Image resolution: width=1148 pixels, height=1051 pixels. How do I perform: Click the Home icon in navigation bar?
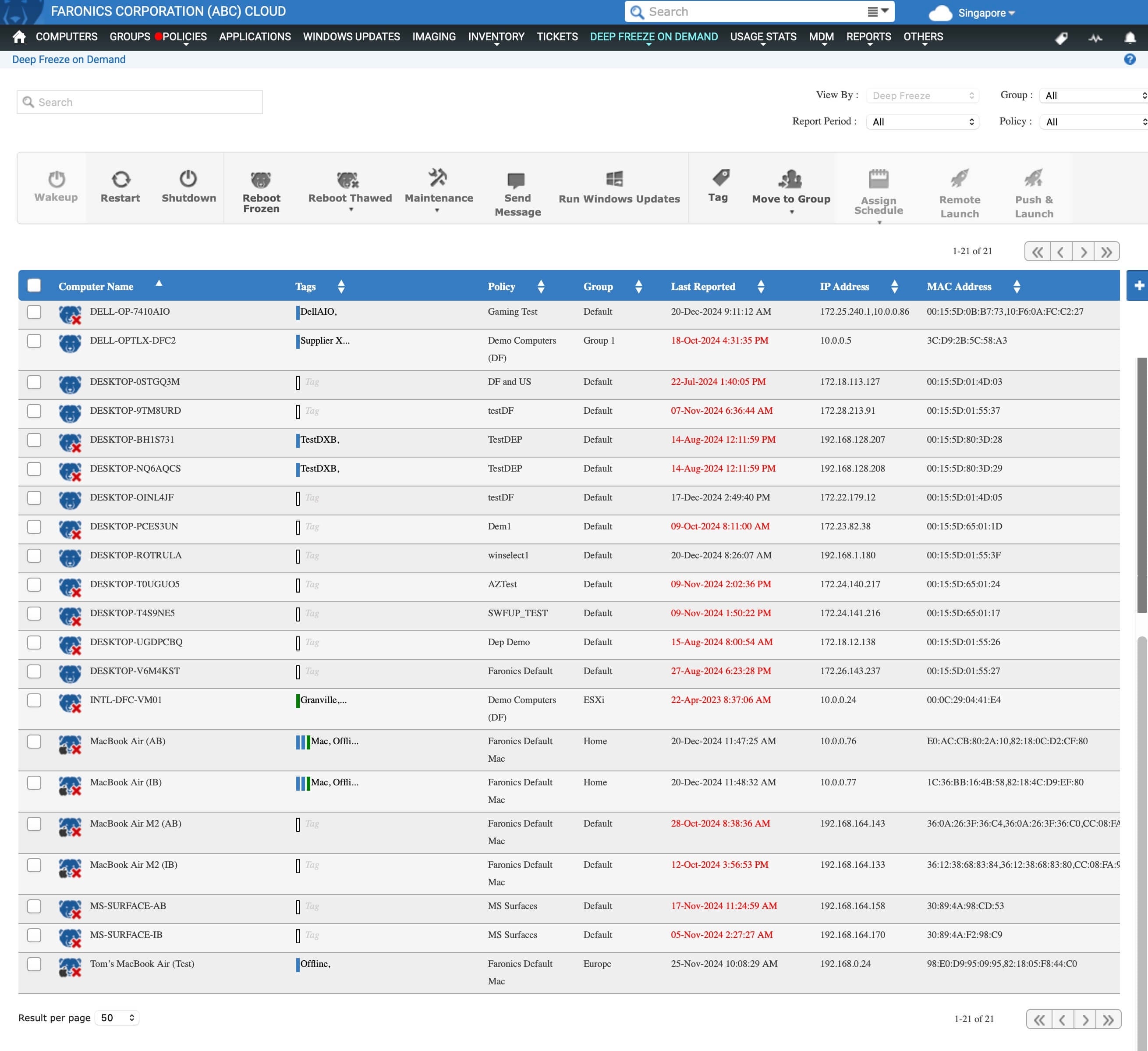(x=19, y=37)
